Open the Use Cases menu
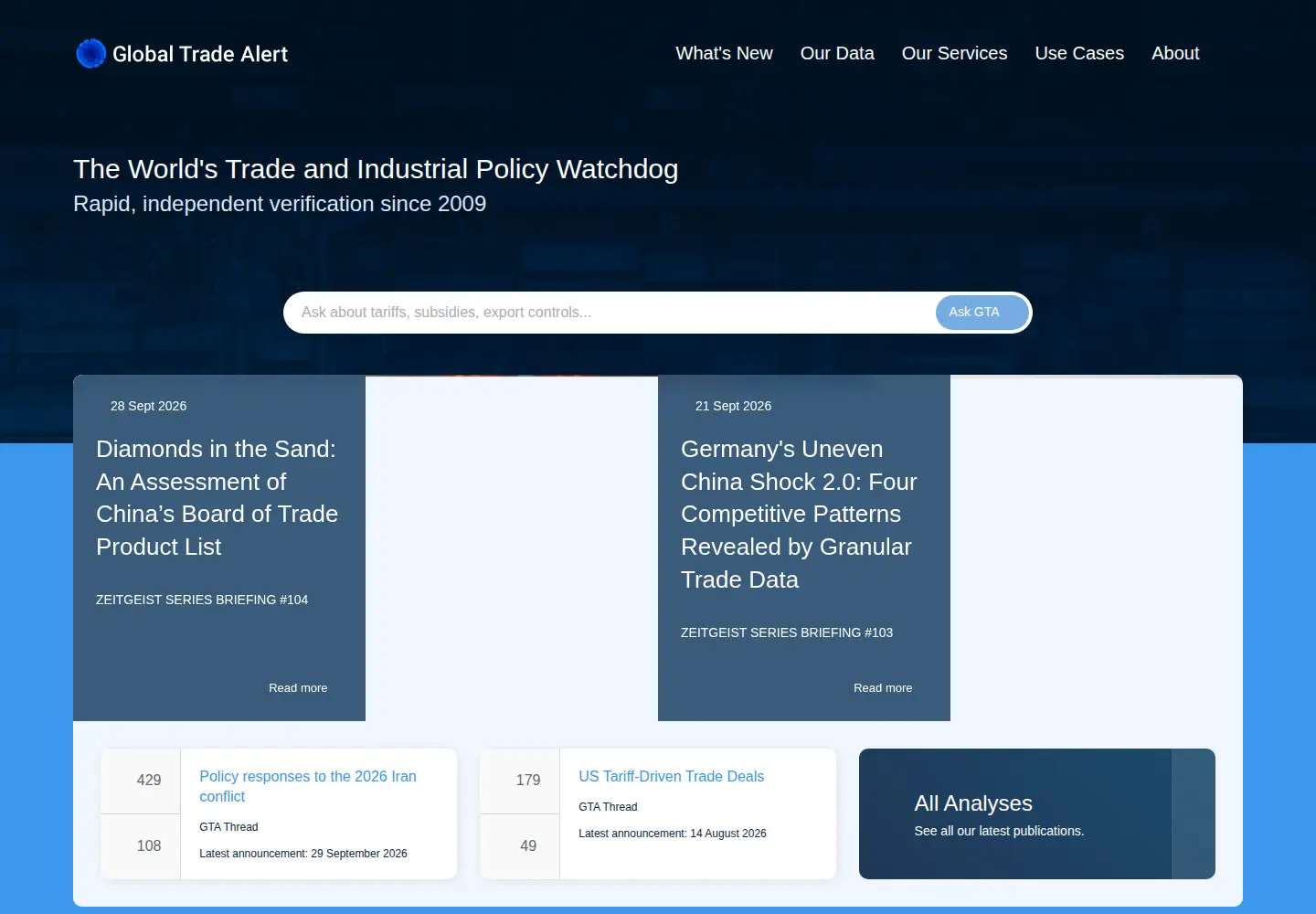Image resolution: width=1316 pixels, height=914 pixels. [x=1079, y=53]
